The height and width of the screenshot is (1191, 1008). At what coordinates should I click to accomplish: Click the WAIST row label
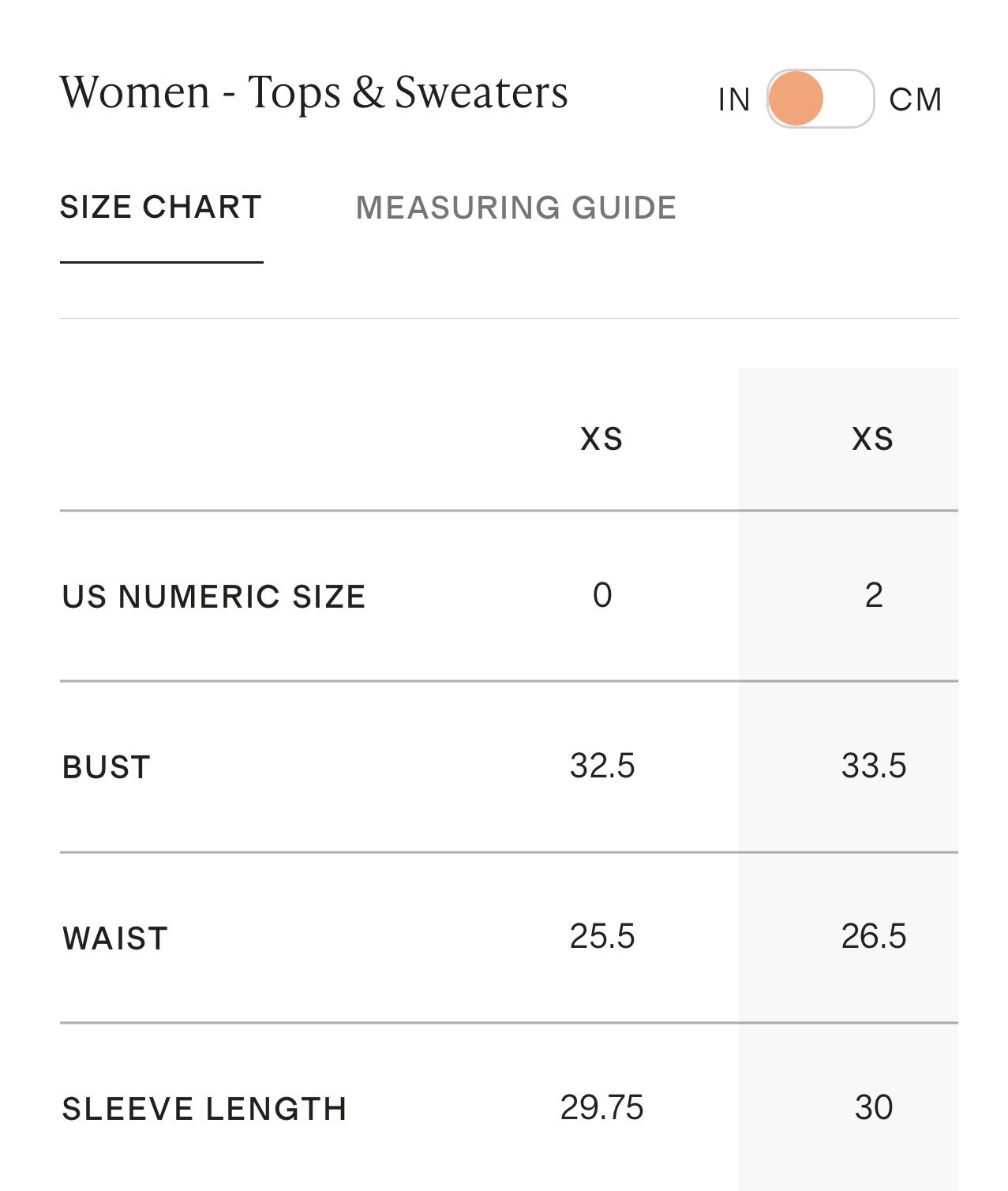[115, 938]
